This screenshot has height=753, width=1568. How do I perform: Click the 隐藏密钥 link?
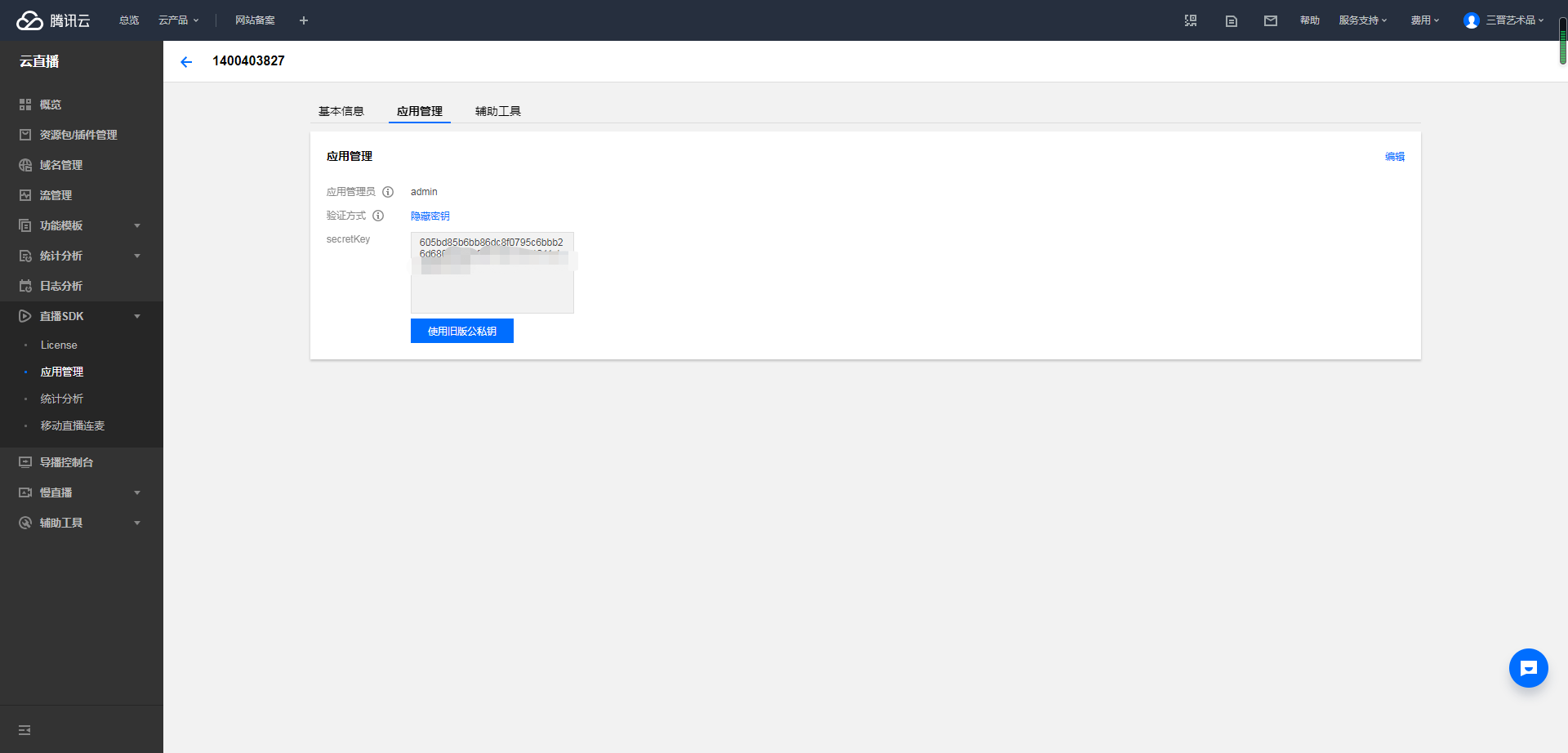click(x=430, y=216)
